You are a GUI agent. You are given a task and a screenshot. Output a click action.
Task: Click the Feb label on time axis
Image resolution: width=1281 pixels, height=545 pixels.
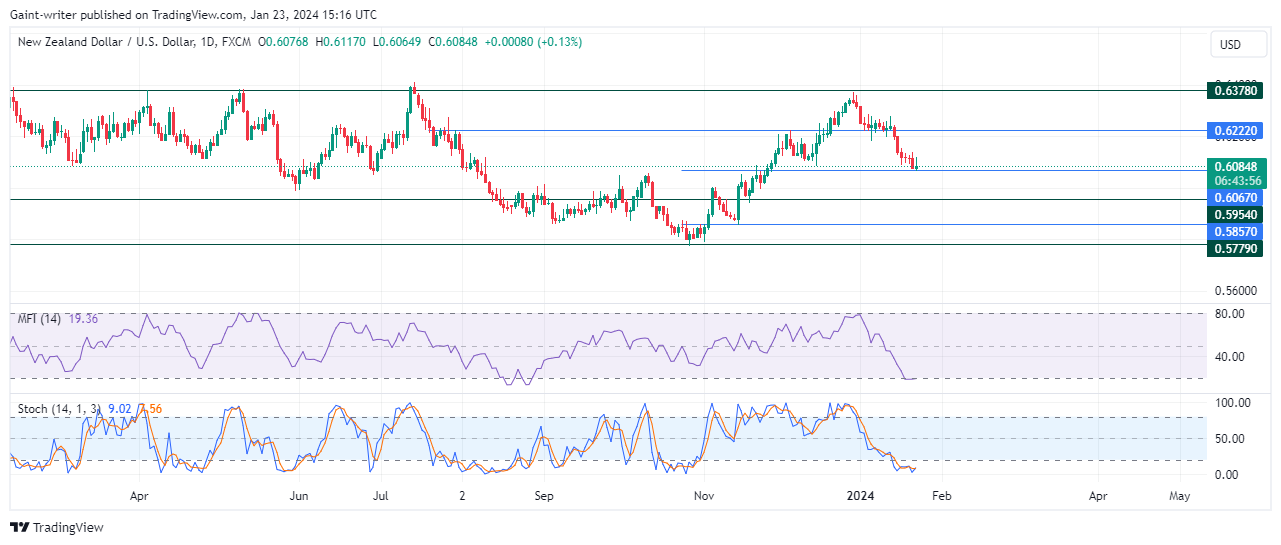click(940, 495)
